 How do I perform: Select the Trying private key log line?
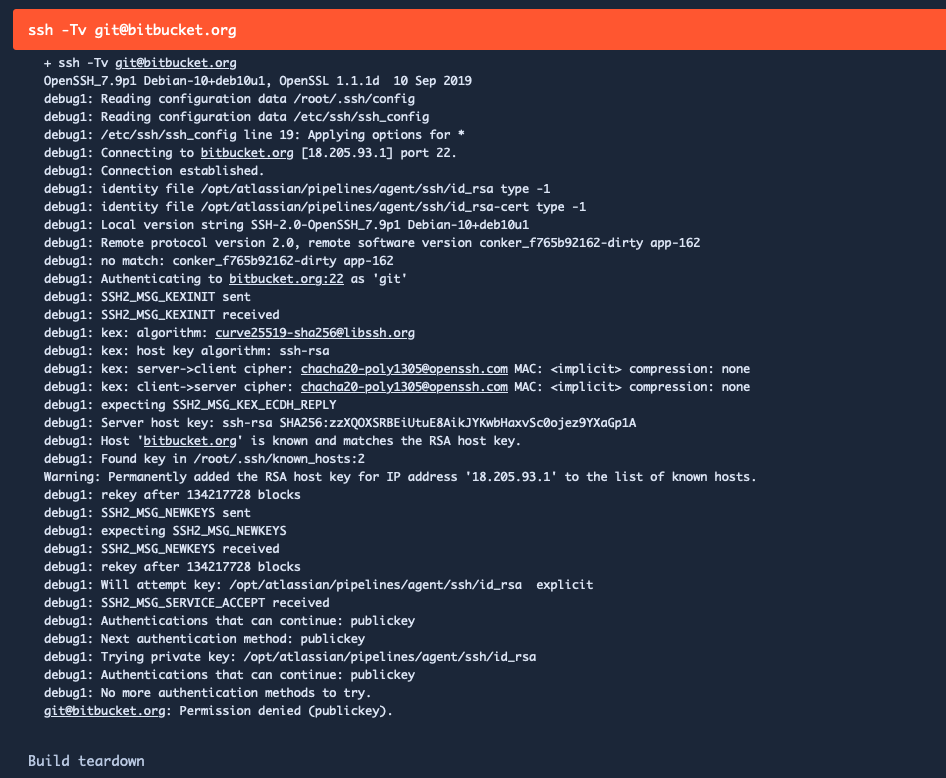(290, 657)
